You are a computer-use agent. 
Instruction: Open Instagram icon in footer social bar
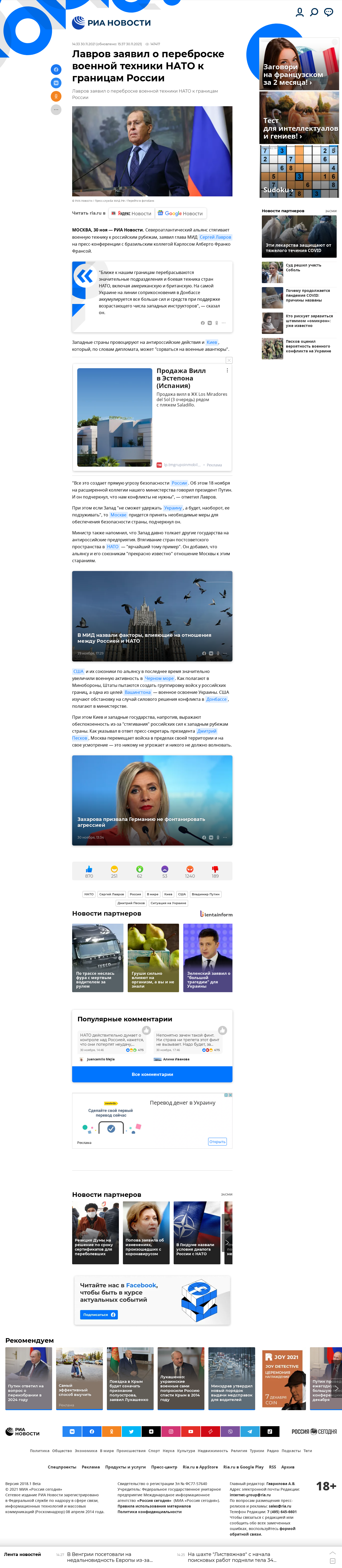pyautogui.click(x=171, y=1431)
